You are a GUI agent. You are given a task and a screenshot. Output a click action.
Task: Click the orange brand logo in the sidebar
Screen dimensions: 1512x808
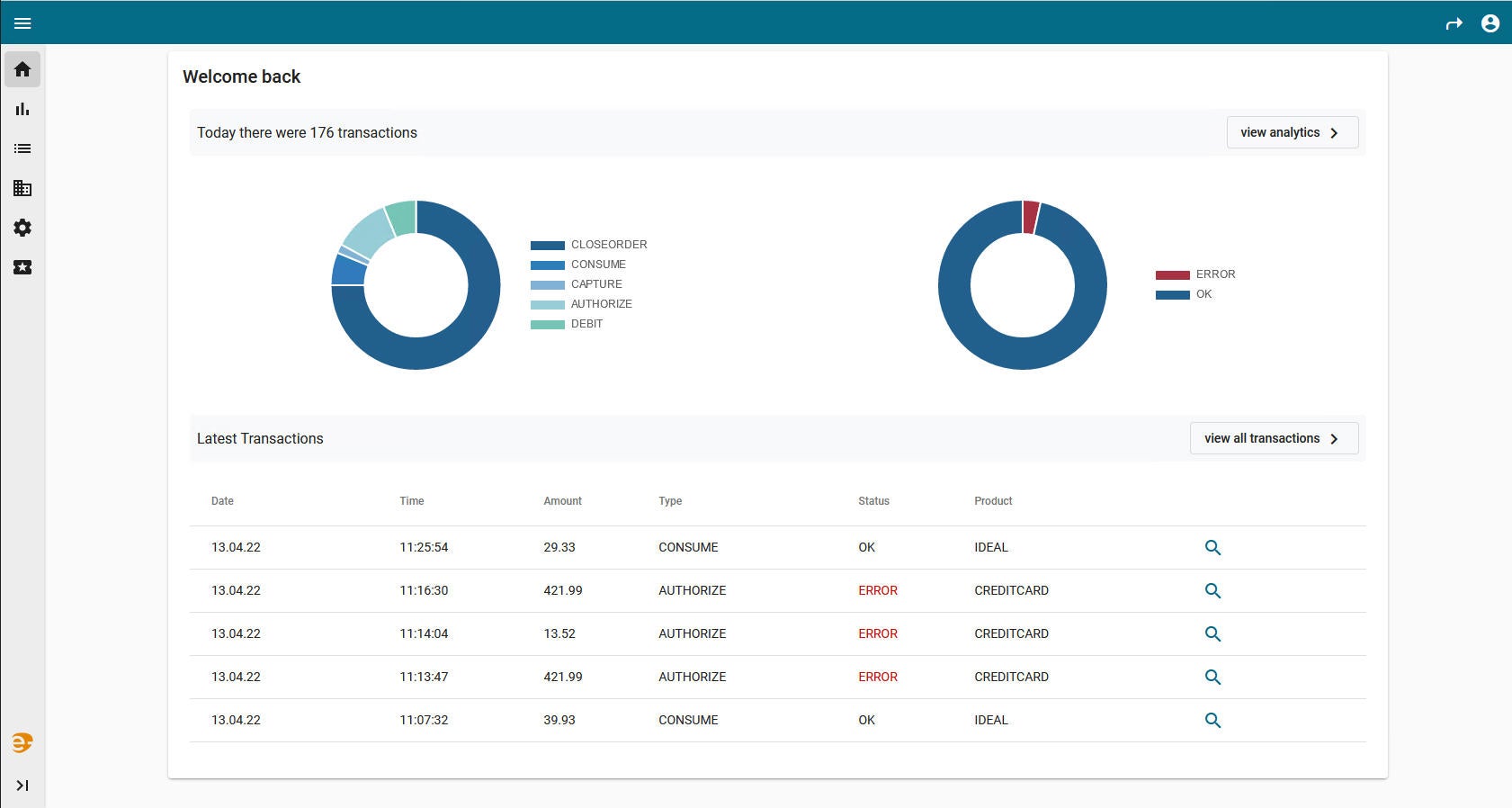pyautogui.click(x=22, y=742)
